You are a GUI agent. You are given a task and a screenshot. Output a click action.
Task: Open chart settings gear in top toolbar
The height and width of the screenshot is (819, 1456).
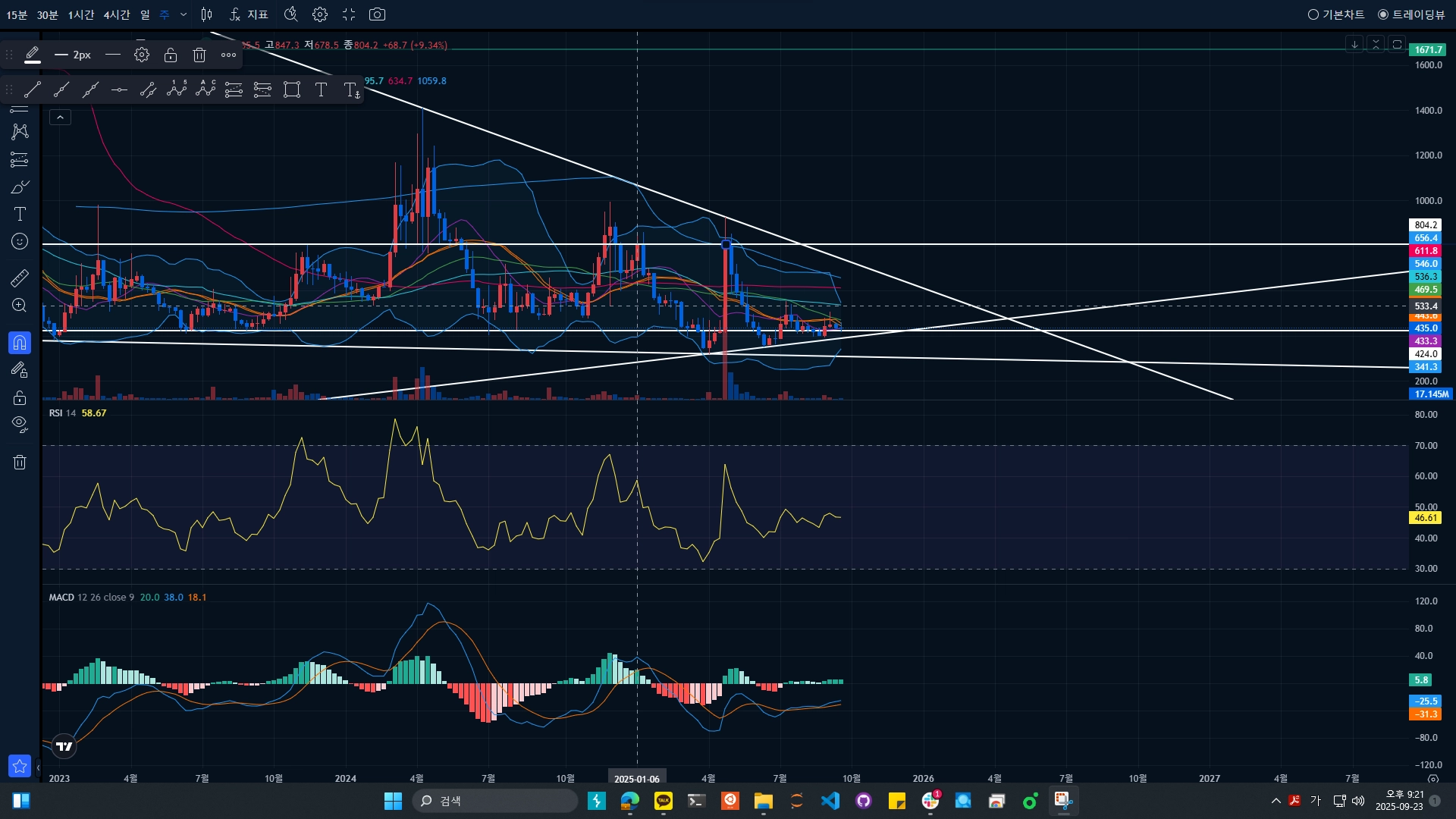pyautogui.click(x=320, y=14)
